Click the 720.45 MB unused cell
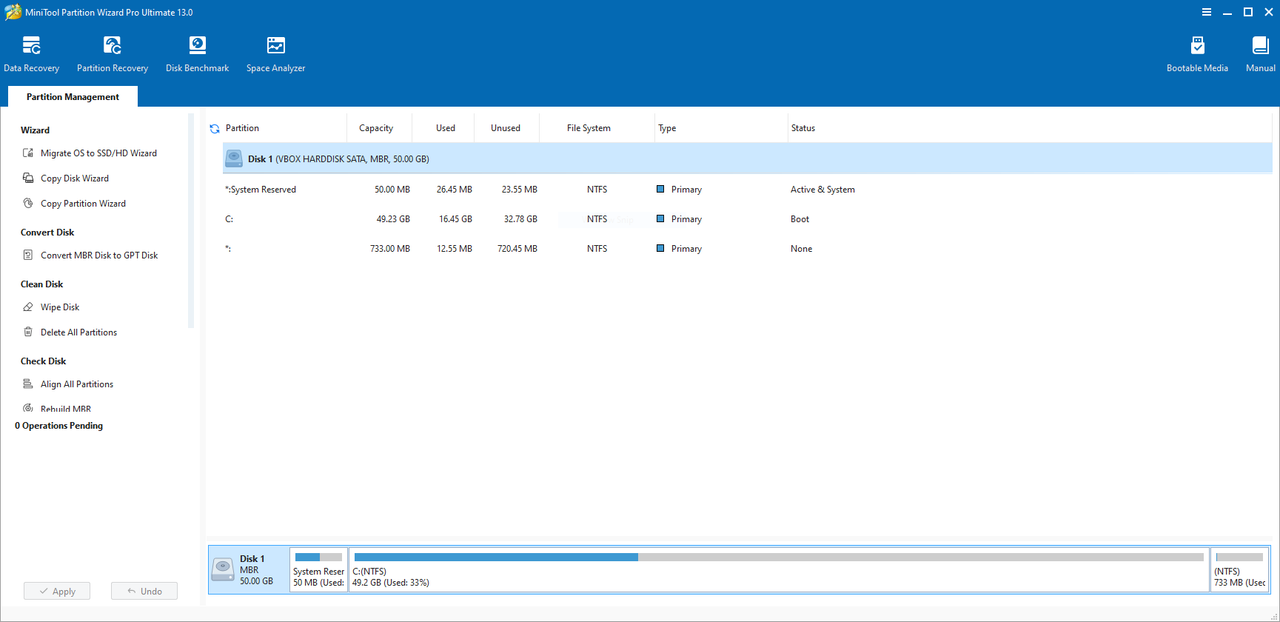 click(x=517, y=248)
